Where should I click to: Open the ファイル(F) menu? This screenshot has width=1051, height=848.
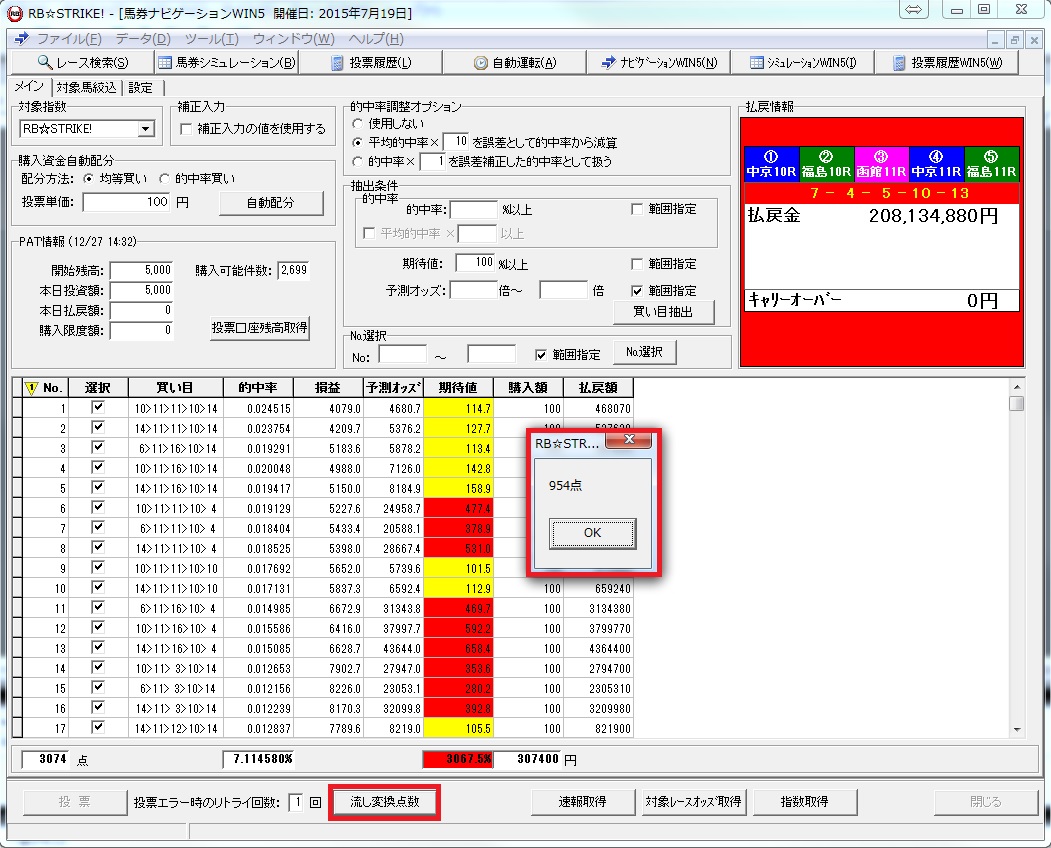[69, 38]
